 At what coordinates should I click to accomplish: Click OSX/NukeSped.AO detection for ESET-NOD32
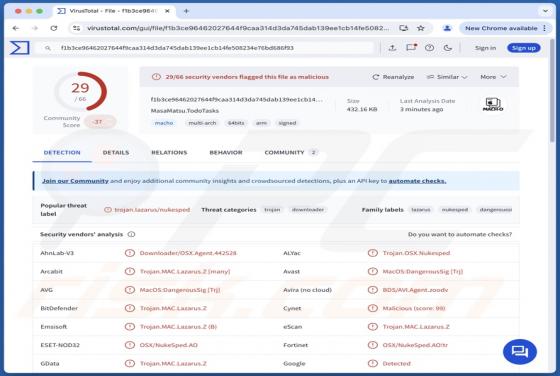(x=169, y=345)
